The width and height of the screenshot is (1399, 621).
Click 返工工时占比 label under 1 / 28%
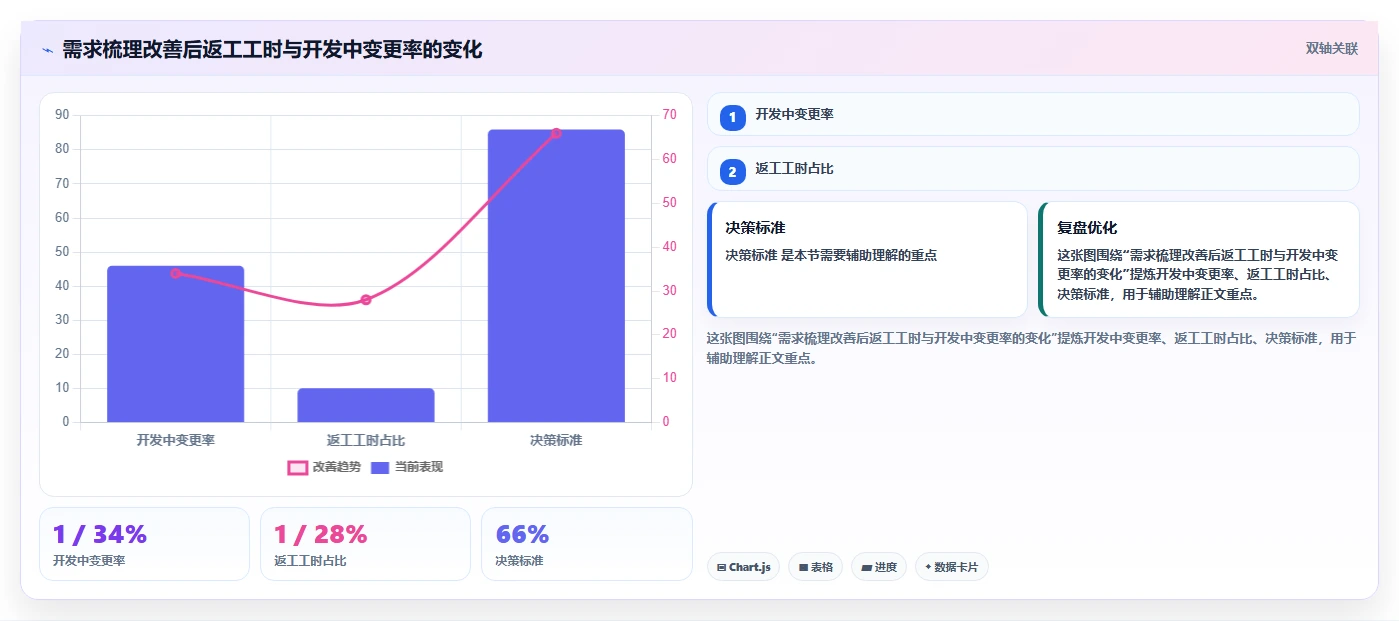pos(310,561)
